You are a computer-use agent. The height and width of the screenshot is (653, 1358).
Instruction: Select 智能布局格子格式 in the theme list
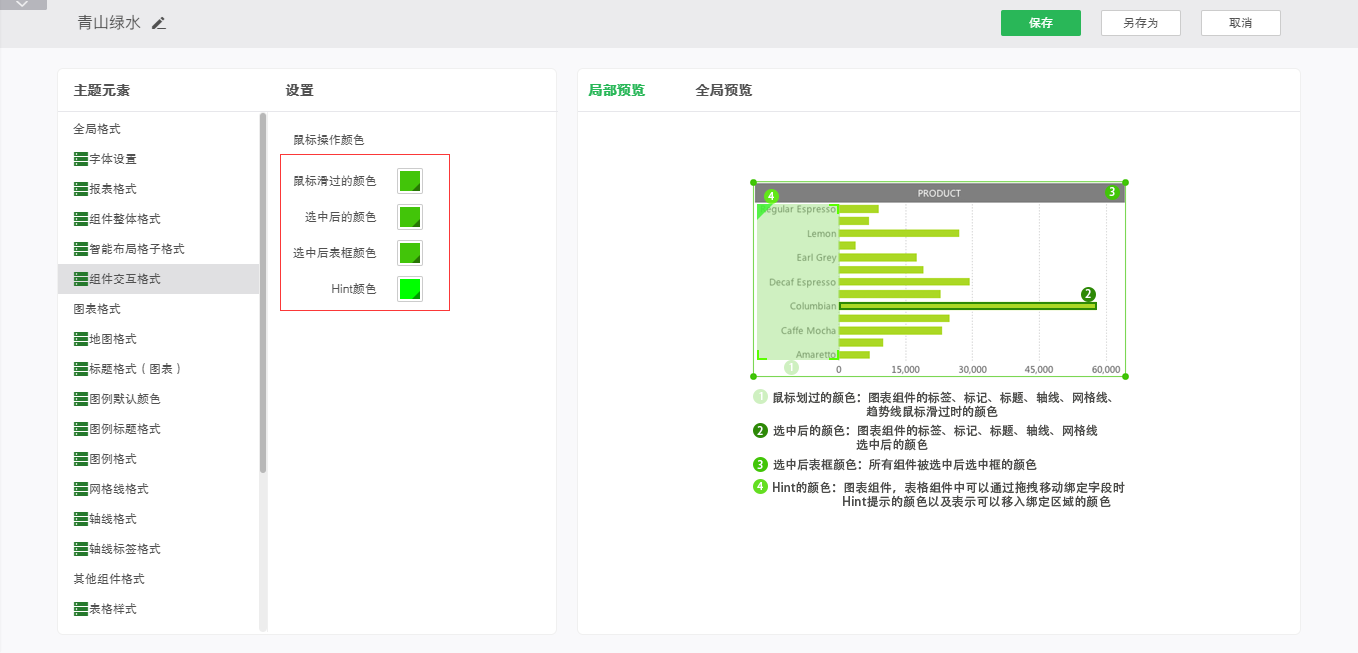pos(136,249)
